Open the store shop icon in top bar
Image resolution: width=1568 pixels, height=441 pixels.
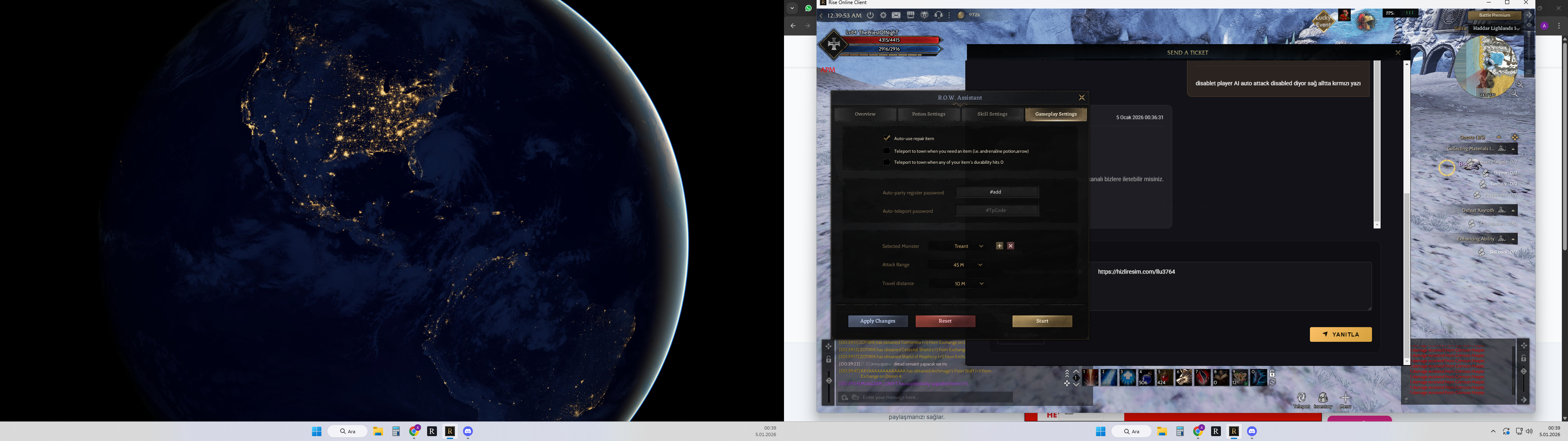click(911, 15)
